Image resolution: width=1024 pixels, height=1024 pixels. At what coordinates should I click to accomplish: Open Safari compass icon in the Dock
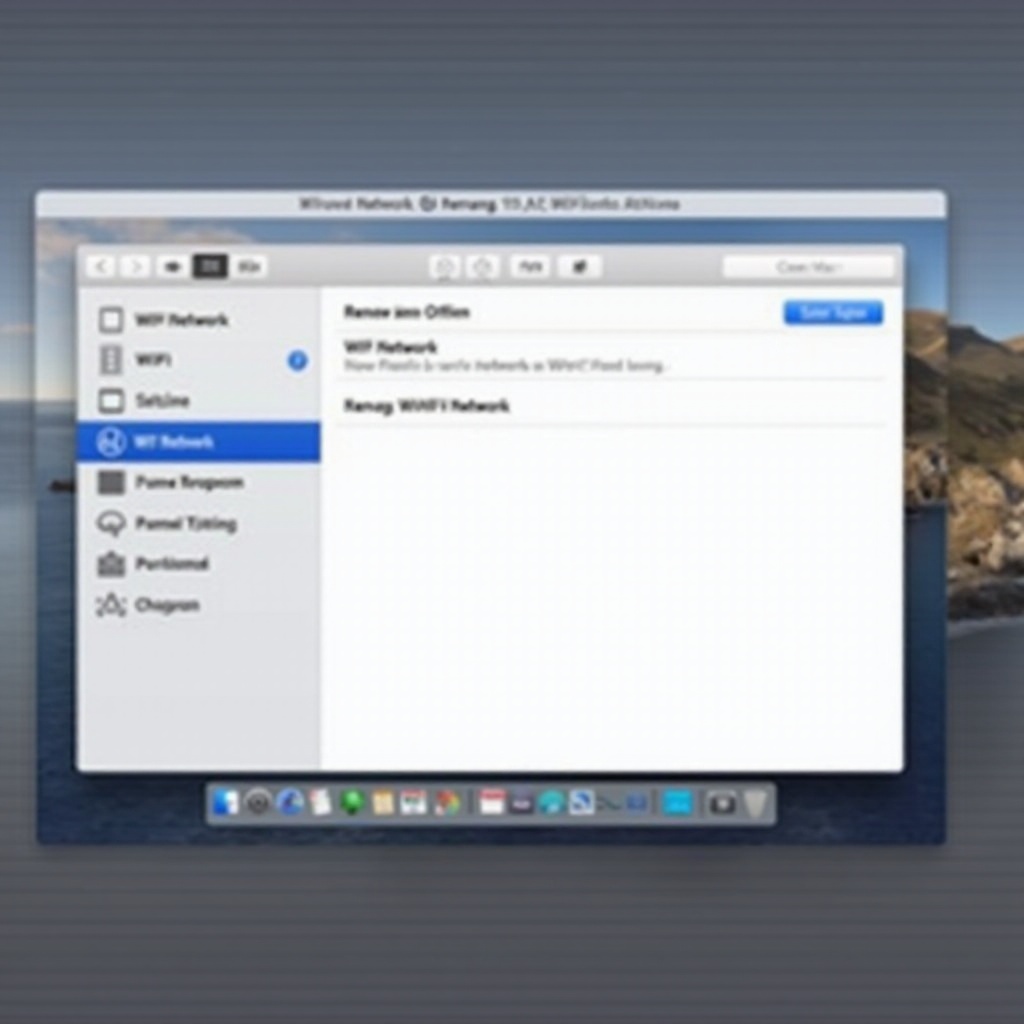(x=291, y=802)
